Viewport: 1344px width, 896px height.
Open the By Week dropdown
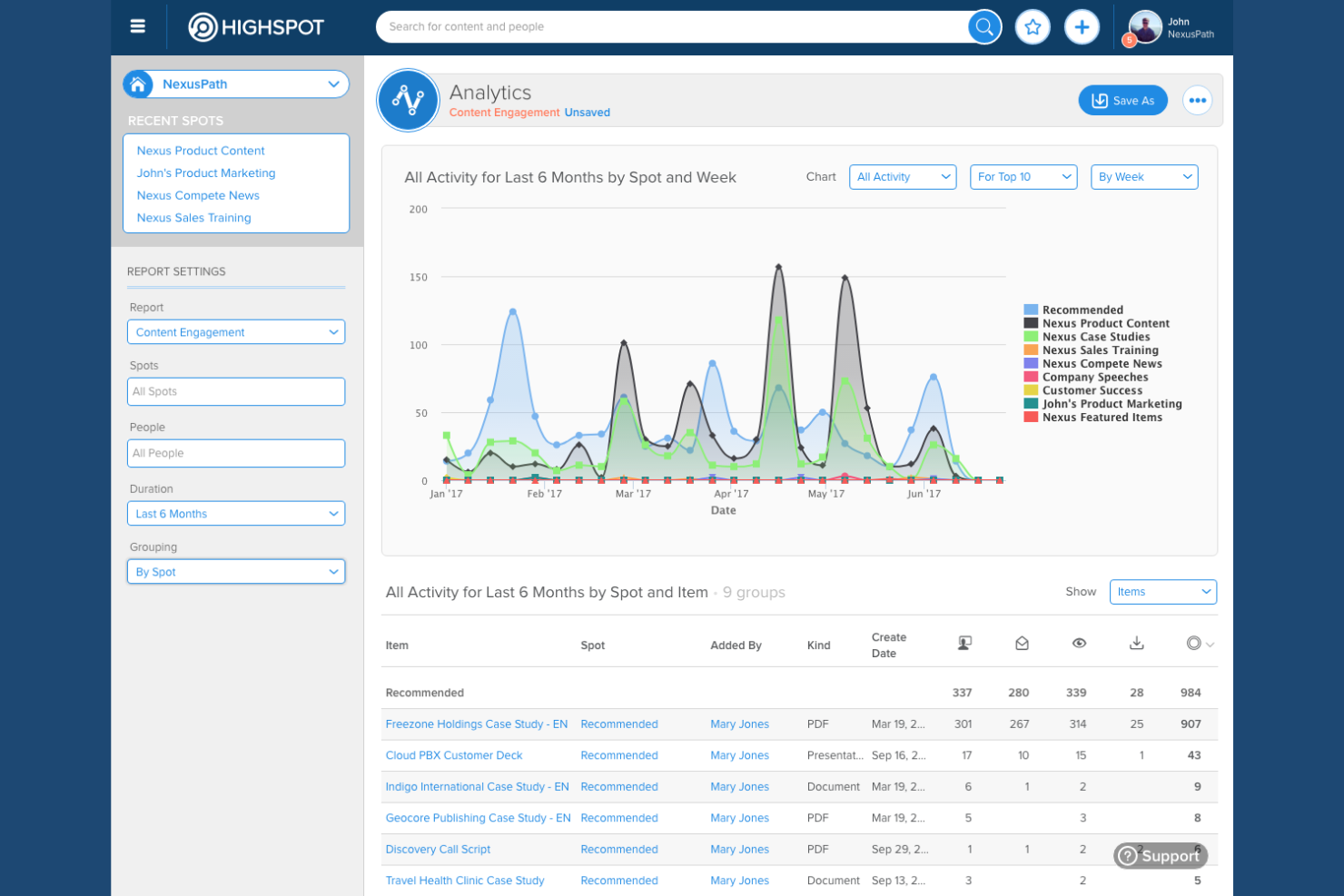click(x=1144, y=177)
